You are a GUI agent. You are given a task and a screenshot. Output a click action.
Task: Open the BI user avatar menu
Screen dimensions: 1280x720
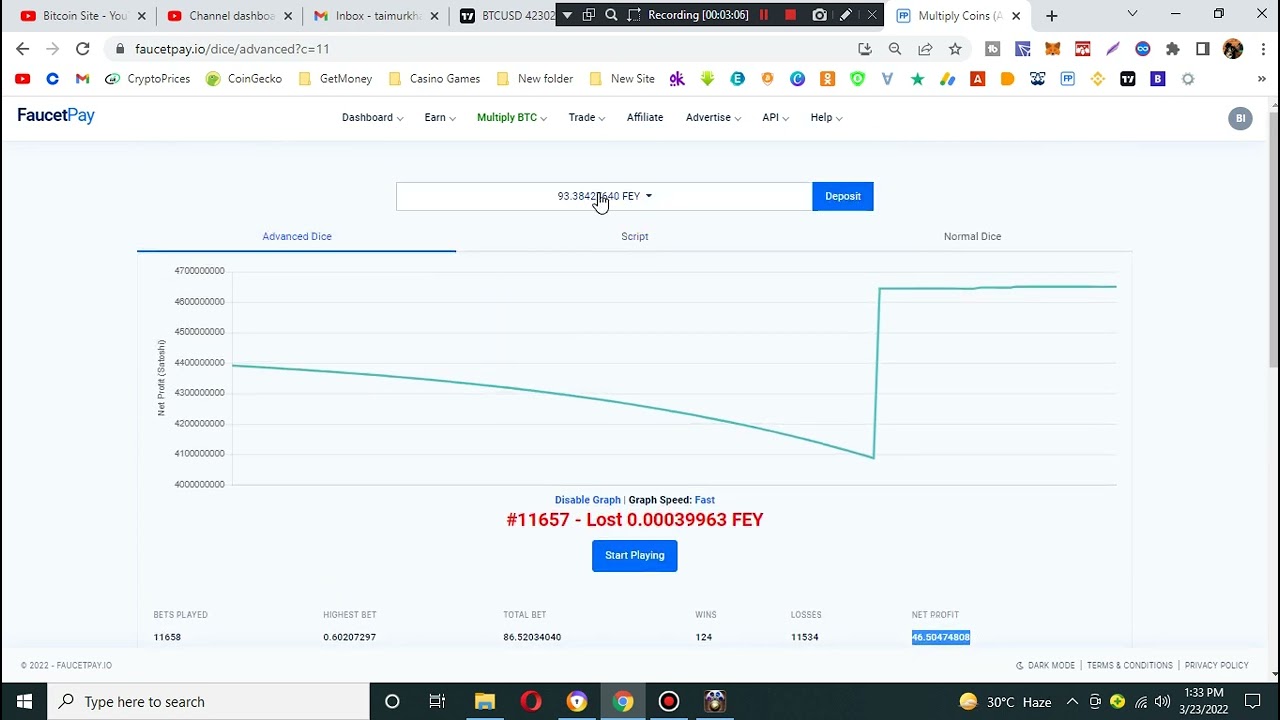(1240, 118)
